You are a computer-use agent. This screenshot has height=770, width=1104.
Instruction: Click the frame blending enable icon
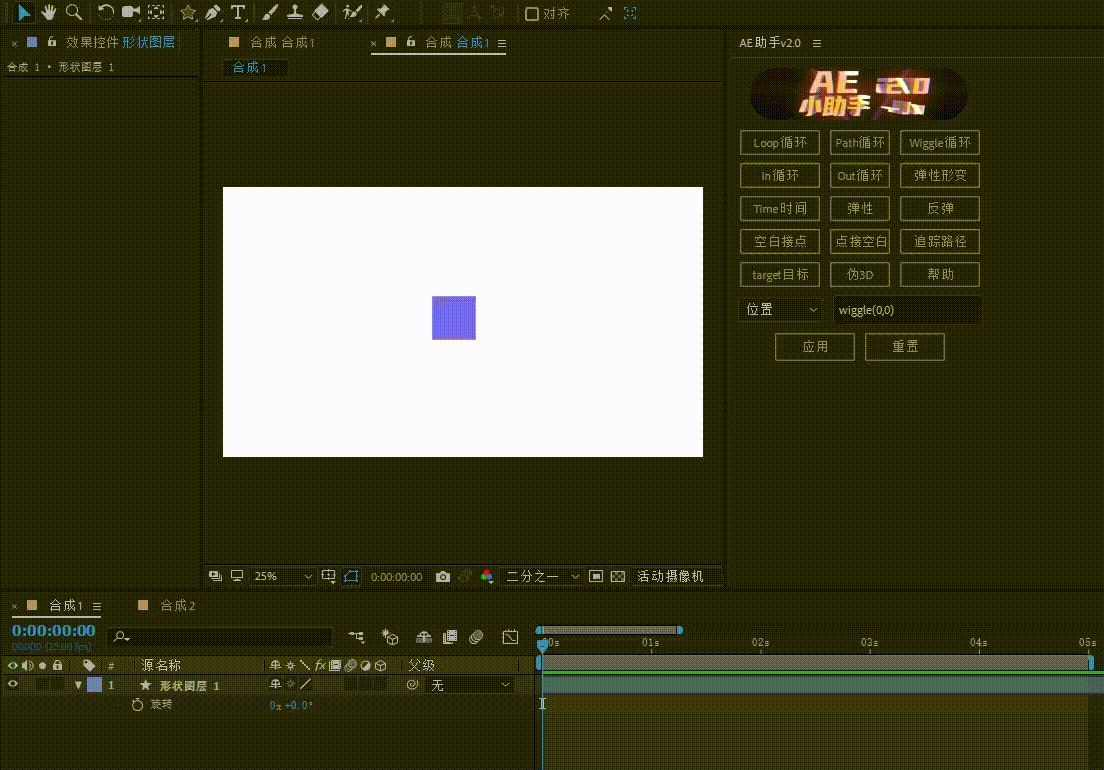click(x=450, y=637)
